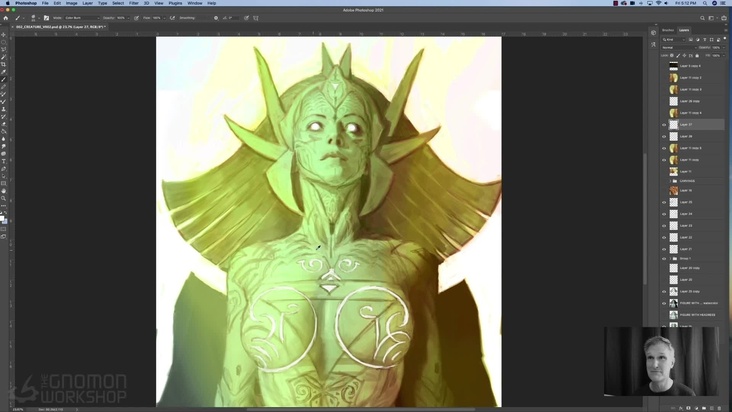Open the Plugins menu

(175, 3)
